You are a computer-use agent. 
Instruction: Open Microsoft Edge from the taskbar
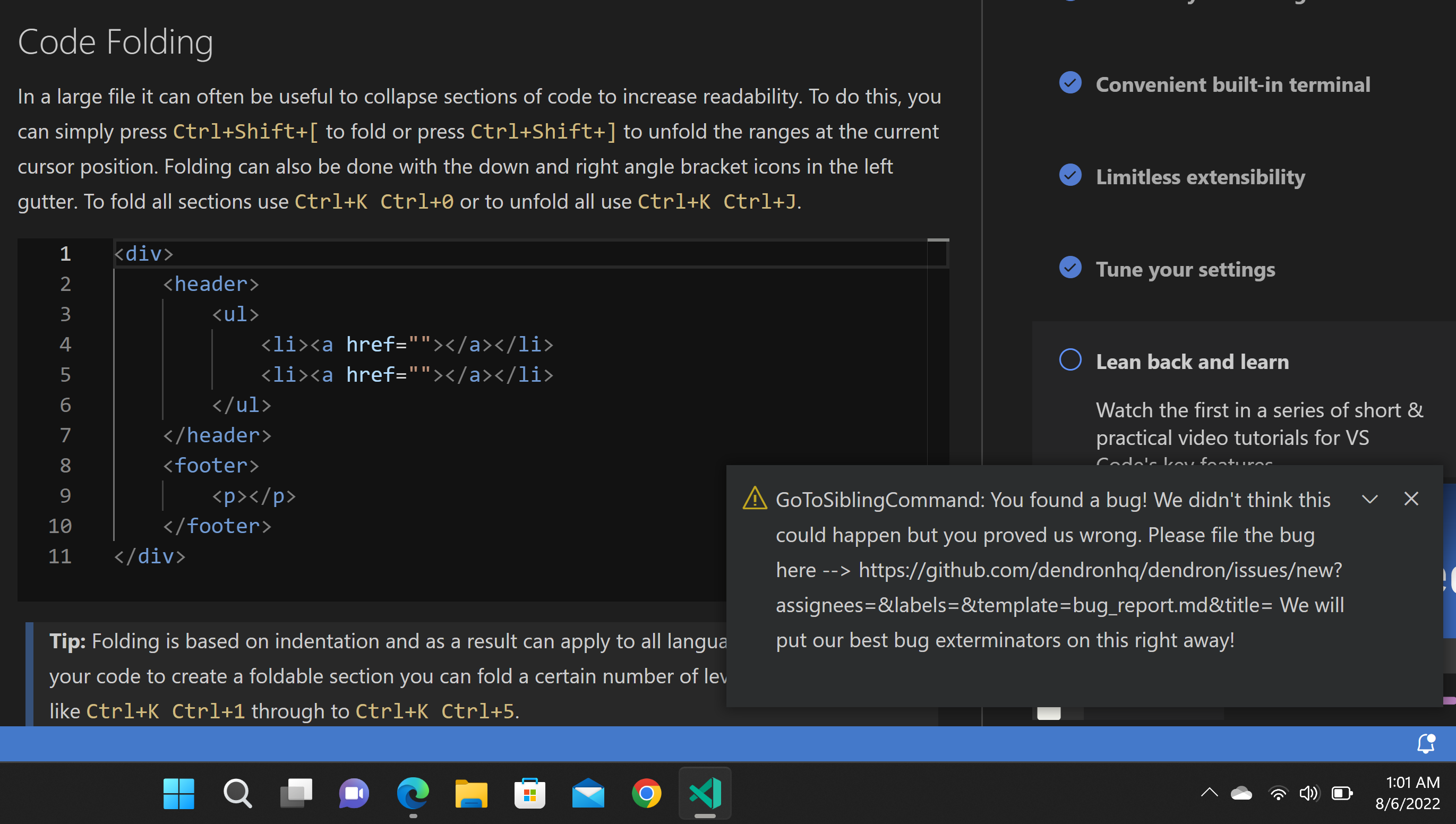[413, 793]
